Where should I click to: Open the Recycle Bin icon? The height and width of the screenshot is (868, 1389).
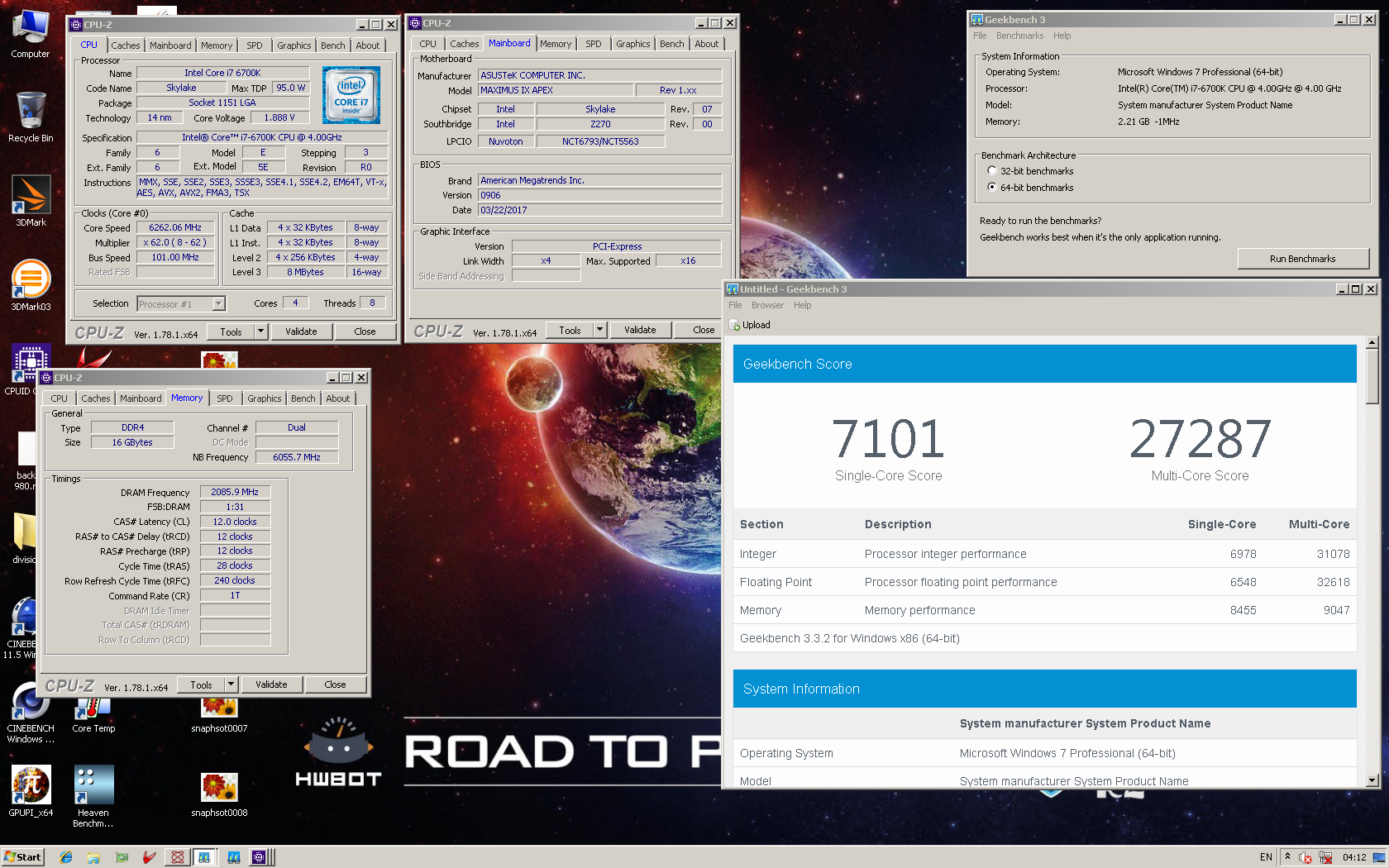[31, 116]
